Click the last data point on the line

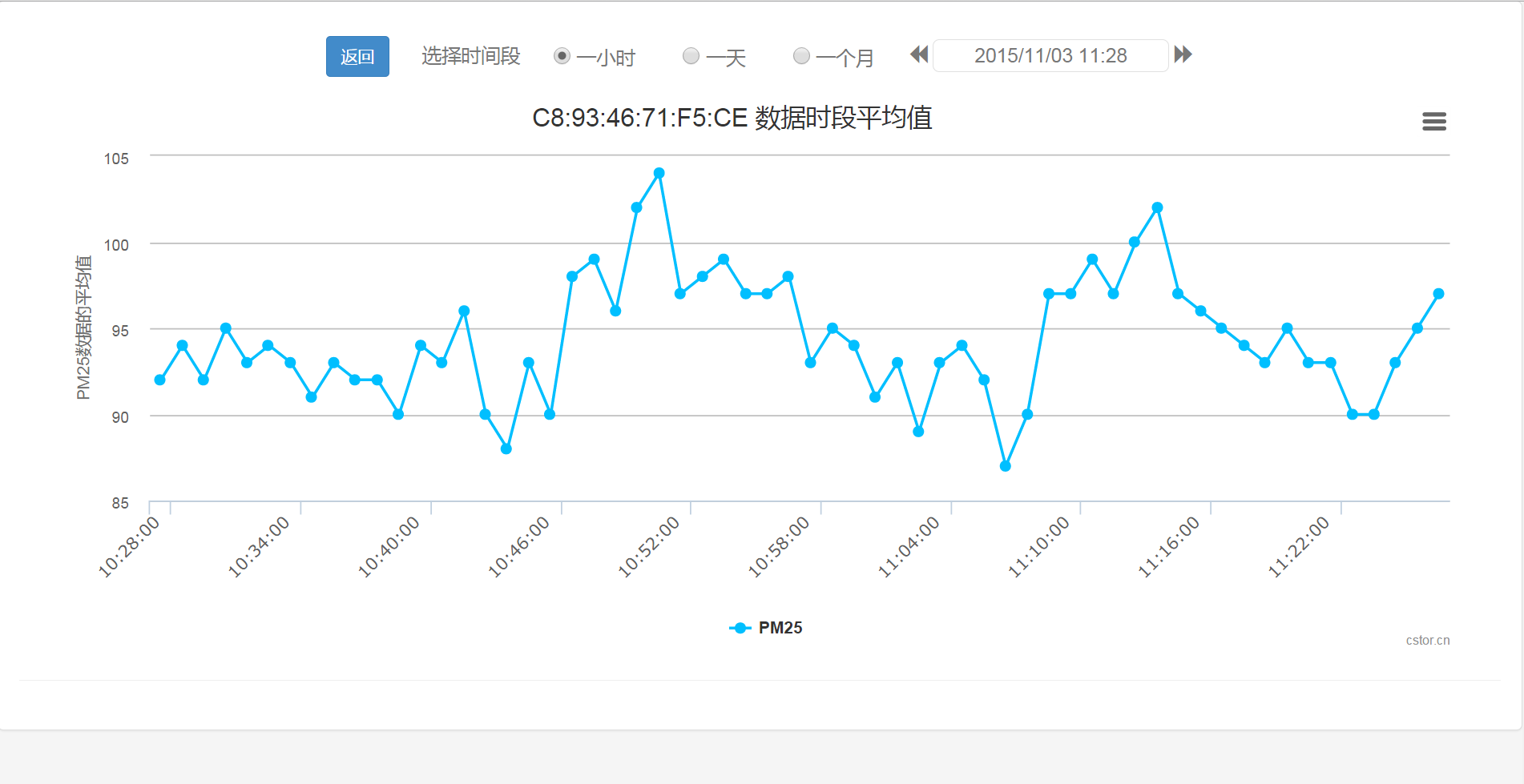coord(1438,294)
